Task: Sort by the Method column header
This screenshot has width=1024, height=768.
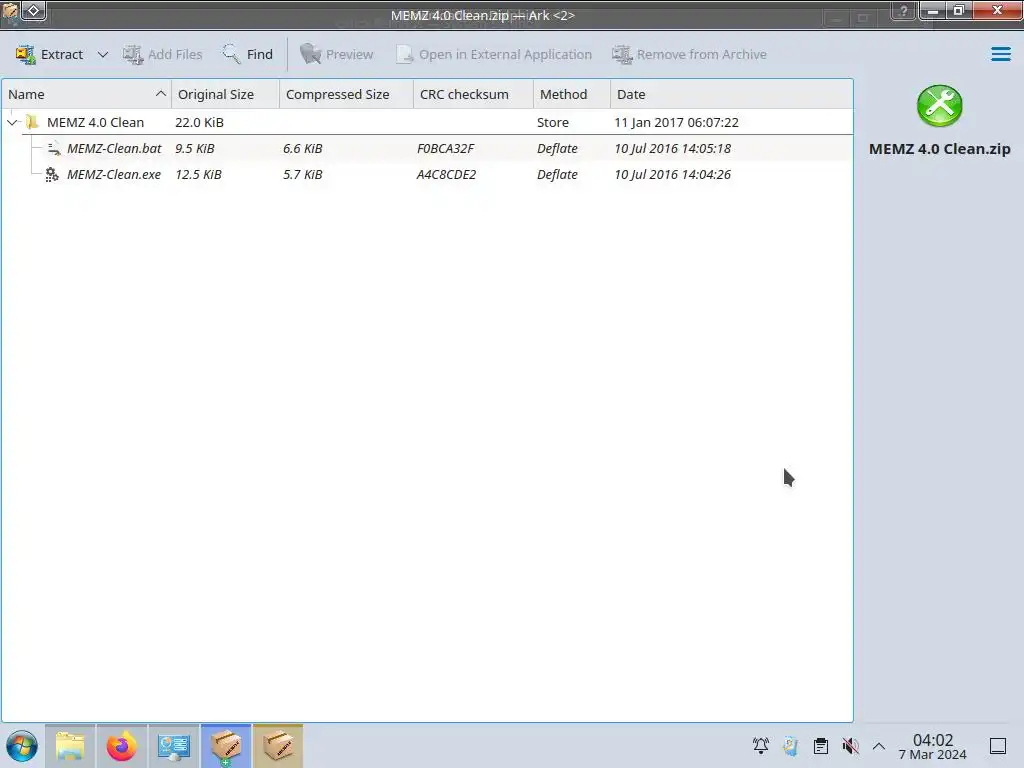Action: [572, 94]
